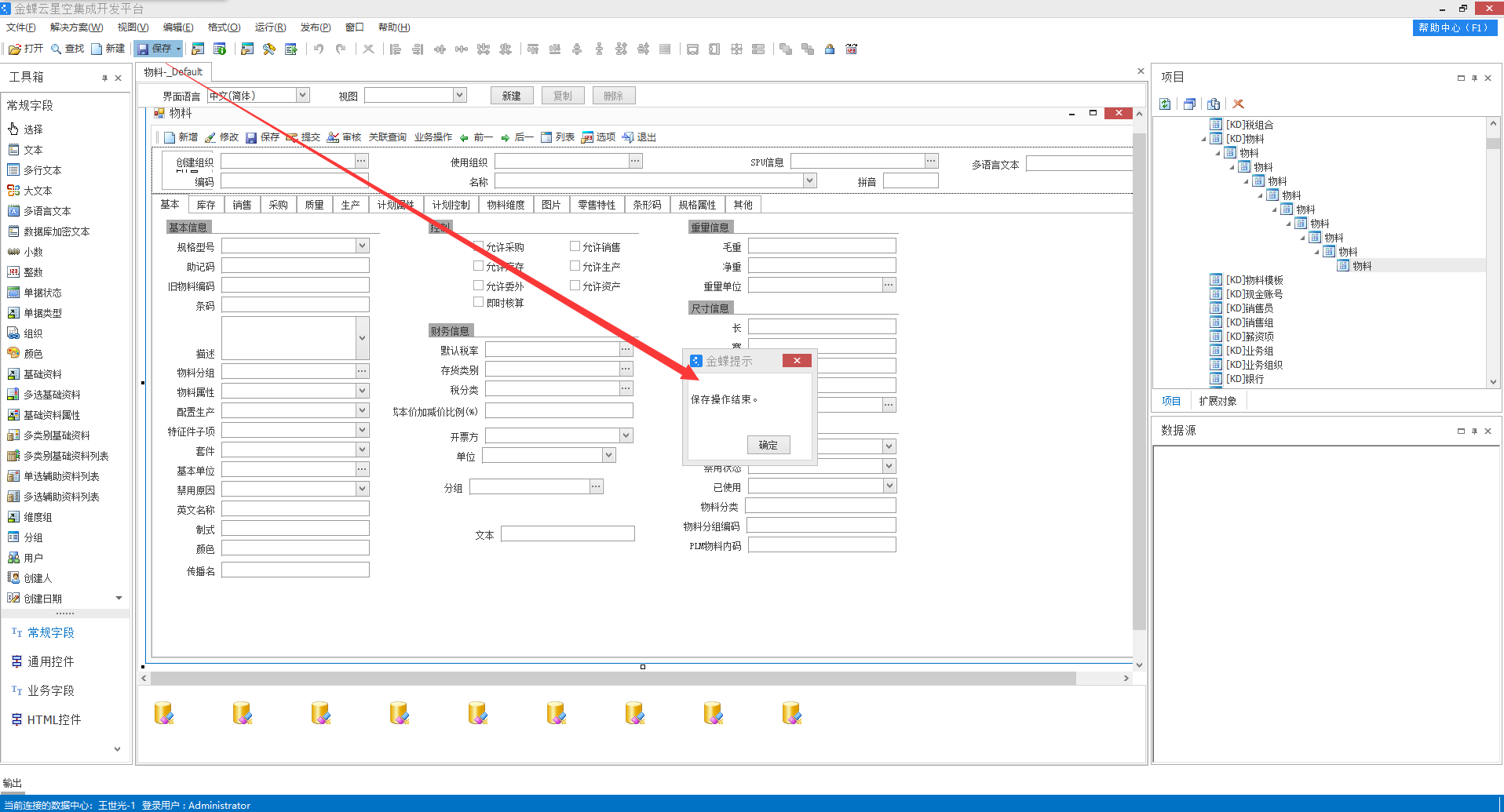Open the 开票方 dropdown arrow
The width and height of the screenshot is (1504, 812).
(x=626, y=435)
